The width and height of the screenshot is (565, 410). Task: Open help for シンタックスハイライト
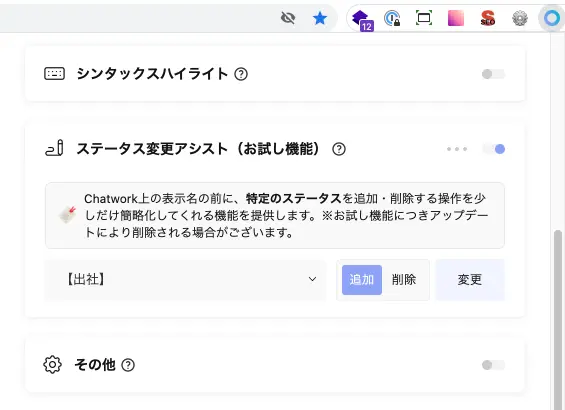click(241, 74)
